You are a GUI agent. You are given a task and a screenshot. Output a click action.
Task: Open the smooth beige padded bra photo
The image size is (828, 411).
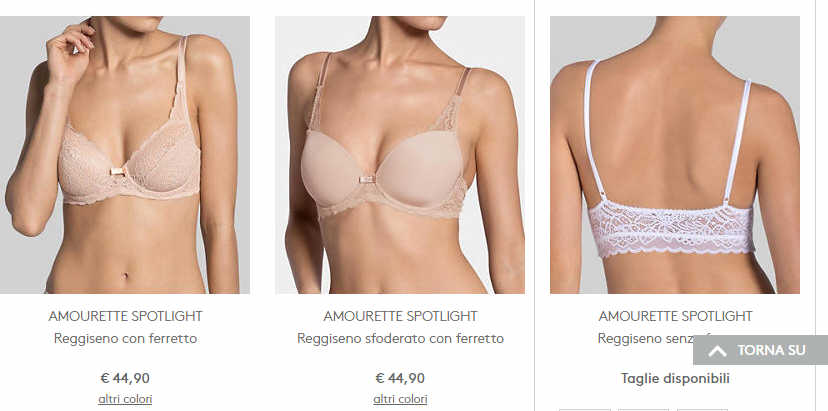(400, 155)
